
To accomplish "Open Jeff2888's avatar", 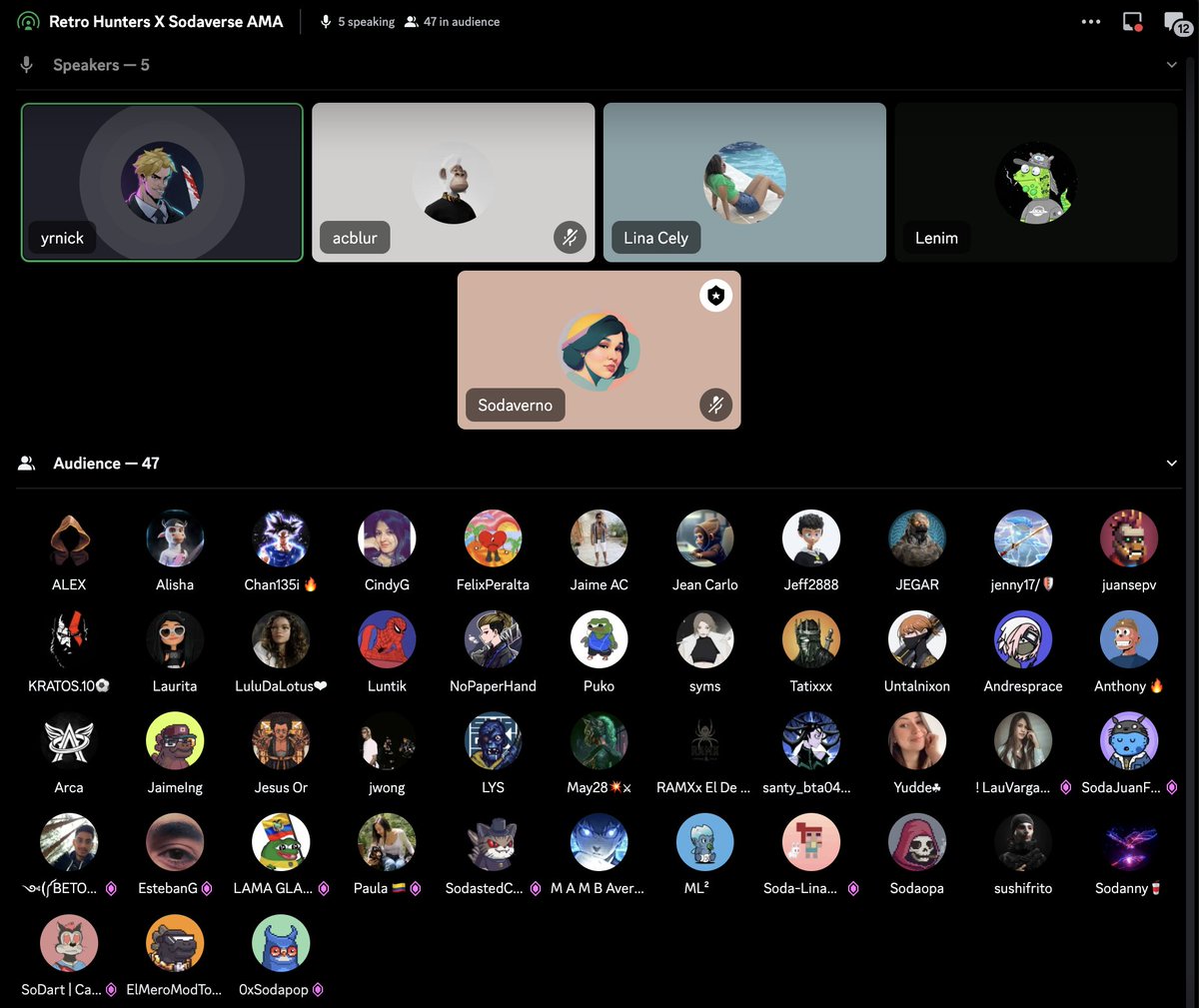I will pos(810,538).
